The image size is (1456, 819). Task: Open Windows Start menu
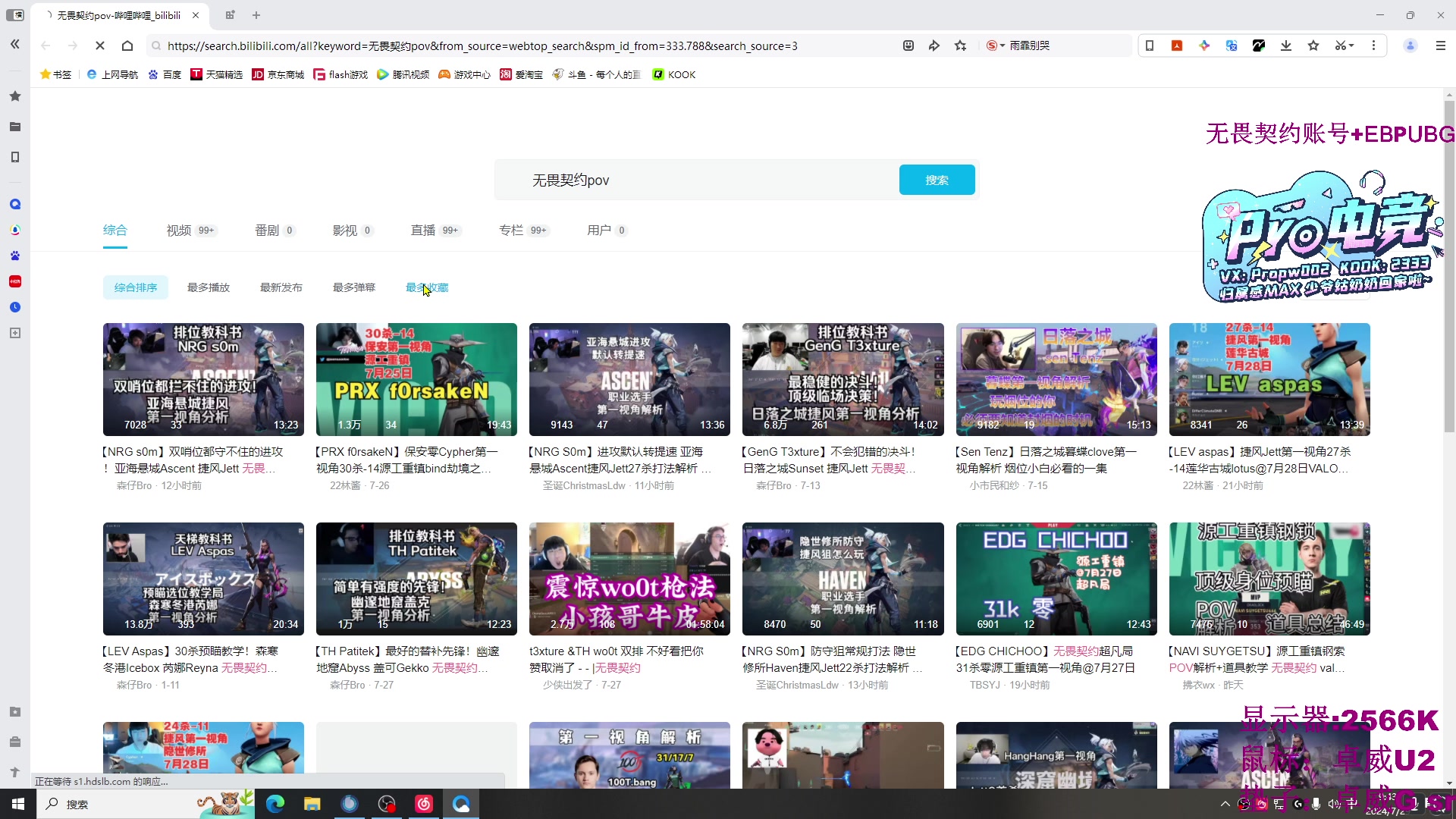pyautogui.click(x=18, y=804)
